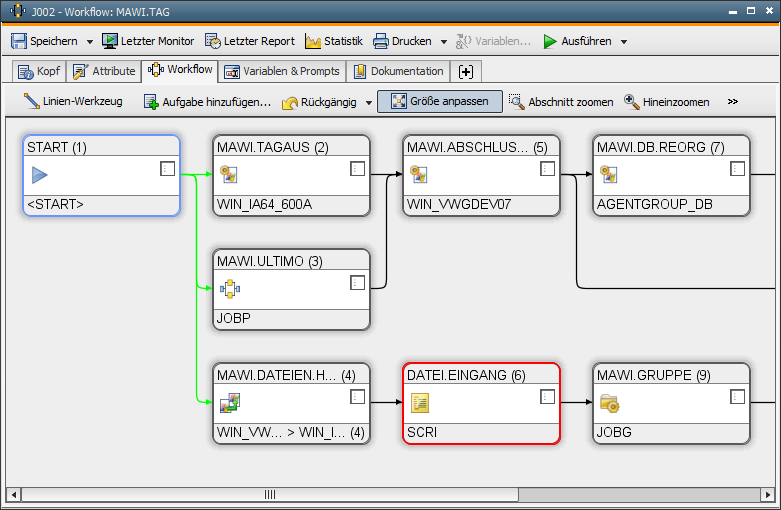Image resolution: width=781 pixels, height=510 pixels.
Task: Open the Variablen & Prompts tab
Action: pos(282,71)
